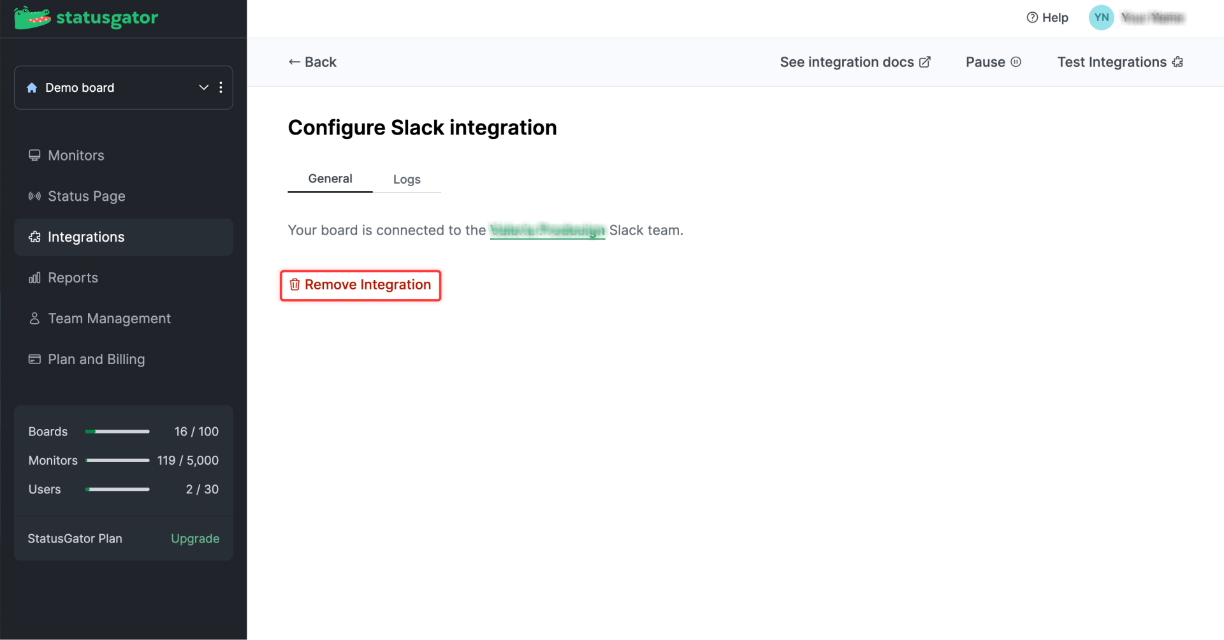
Task: Open the board options kebab menu
Action: point(221,88)
